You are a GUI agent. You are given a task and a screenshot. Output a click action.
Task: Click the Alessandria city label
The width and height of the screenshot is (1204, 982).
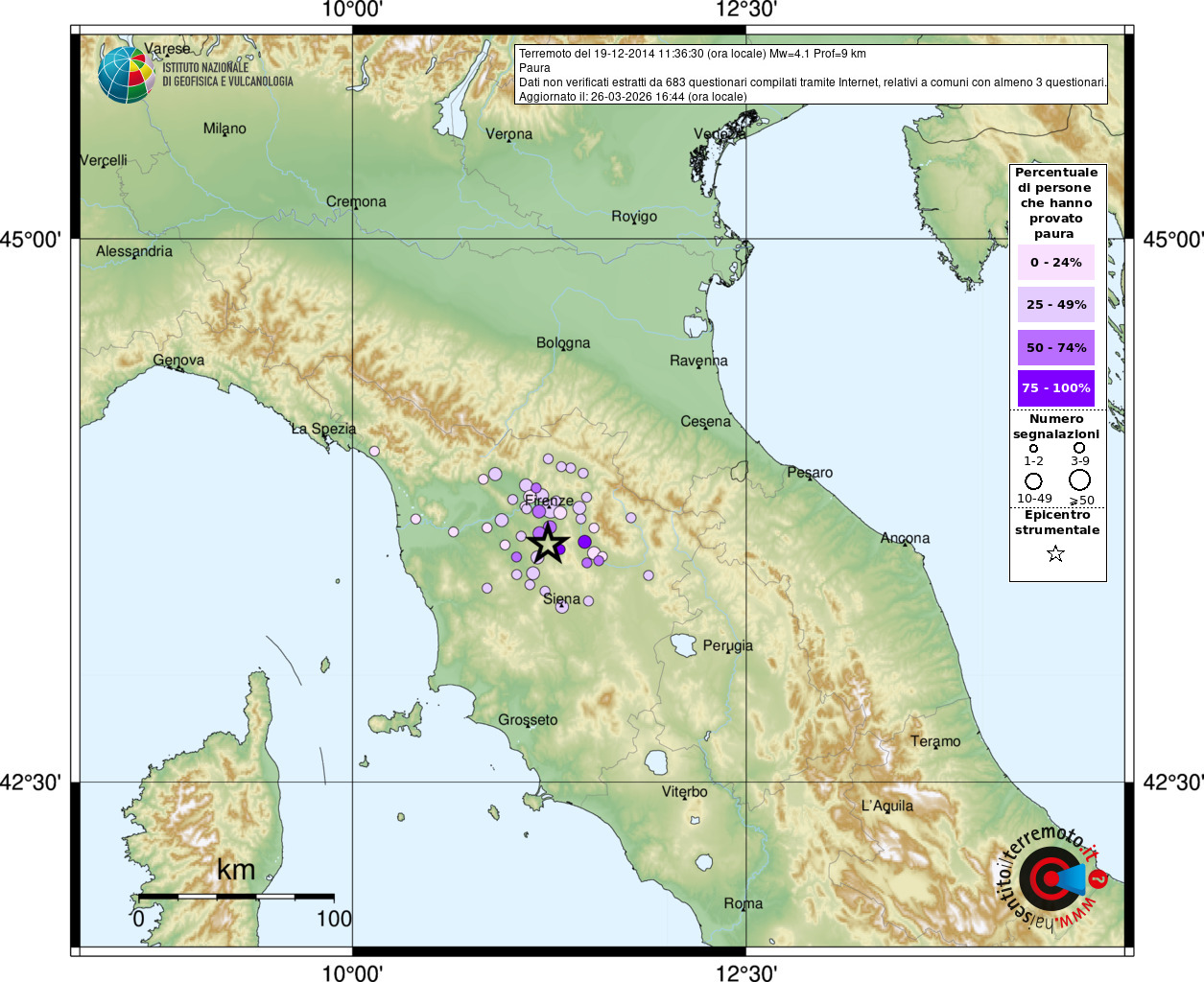[134, 251]
